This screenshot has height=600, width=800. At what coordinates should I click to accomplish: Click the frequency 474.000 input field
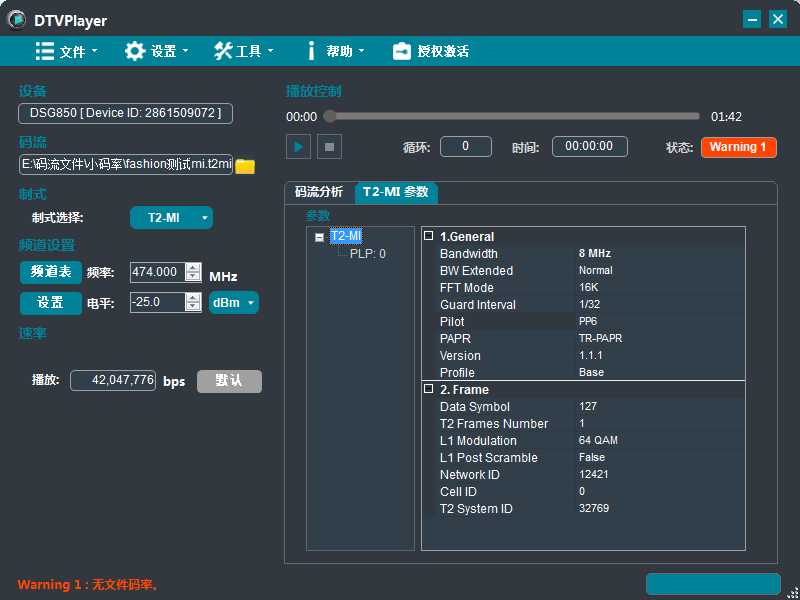point(156,272)
